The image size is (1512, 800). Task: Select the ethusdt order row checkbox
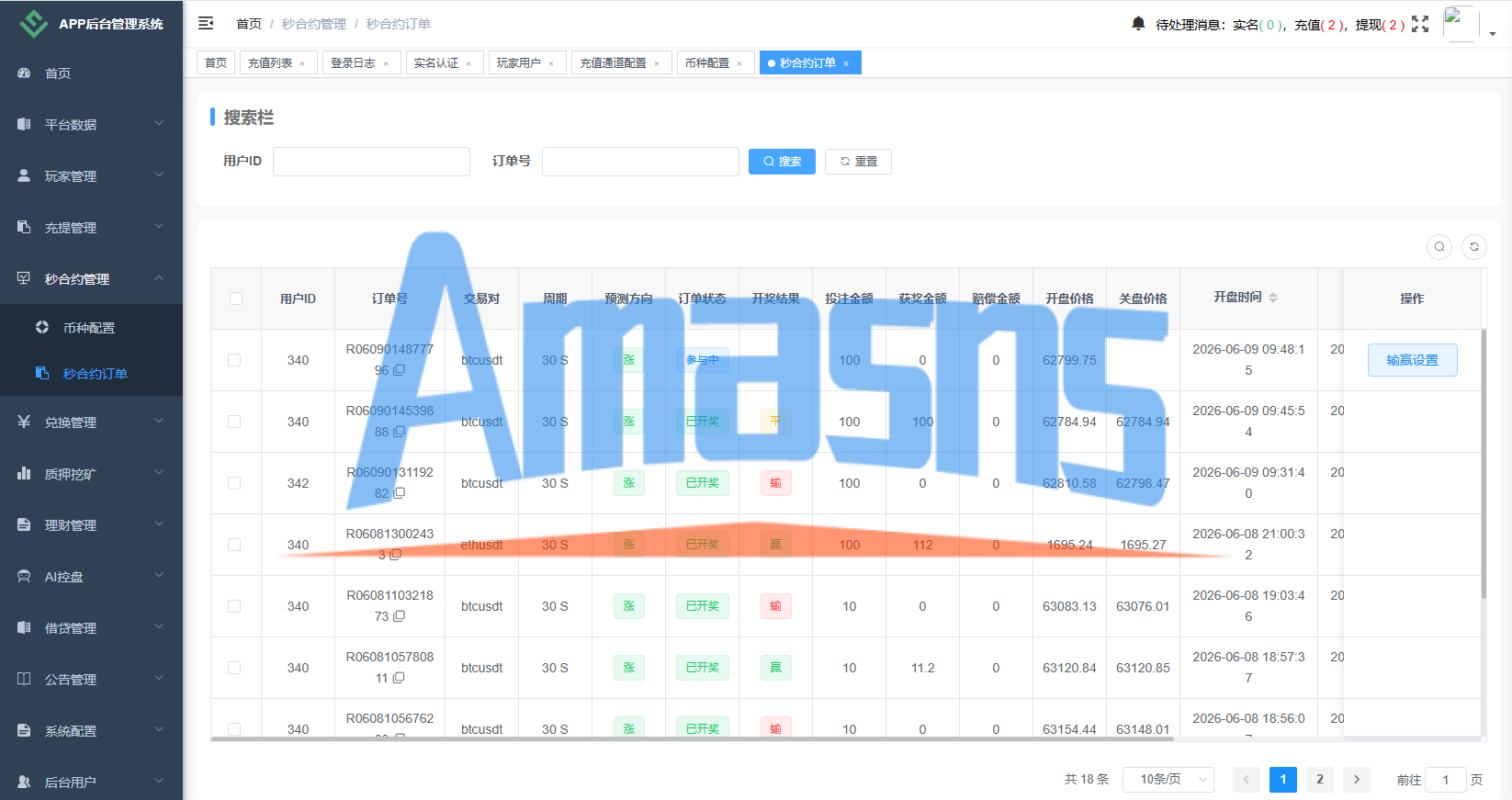234,545
